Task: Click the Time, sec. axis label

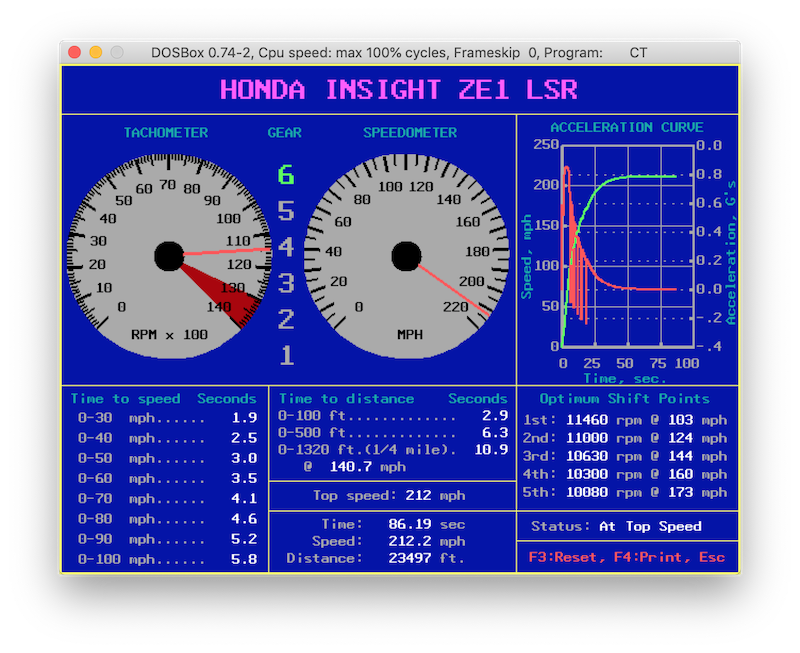Action: pos(625,379)
